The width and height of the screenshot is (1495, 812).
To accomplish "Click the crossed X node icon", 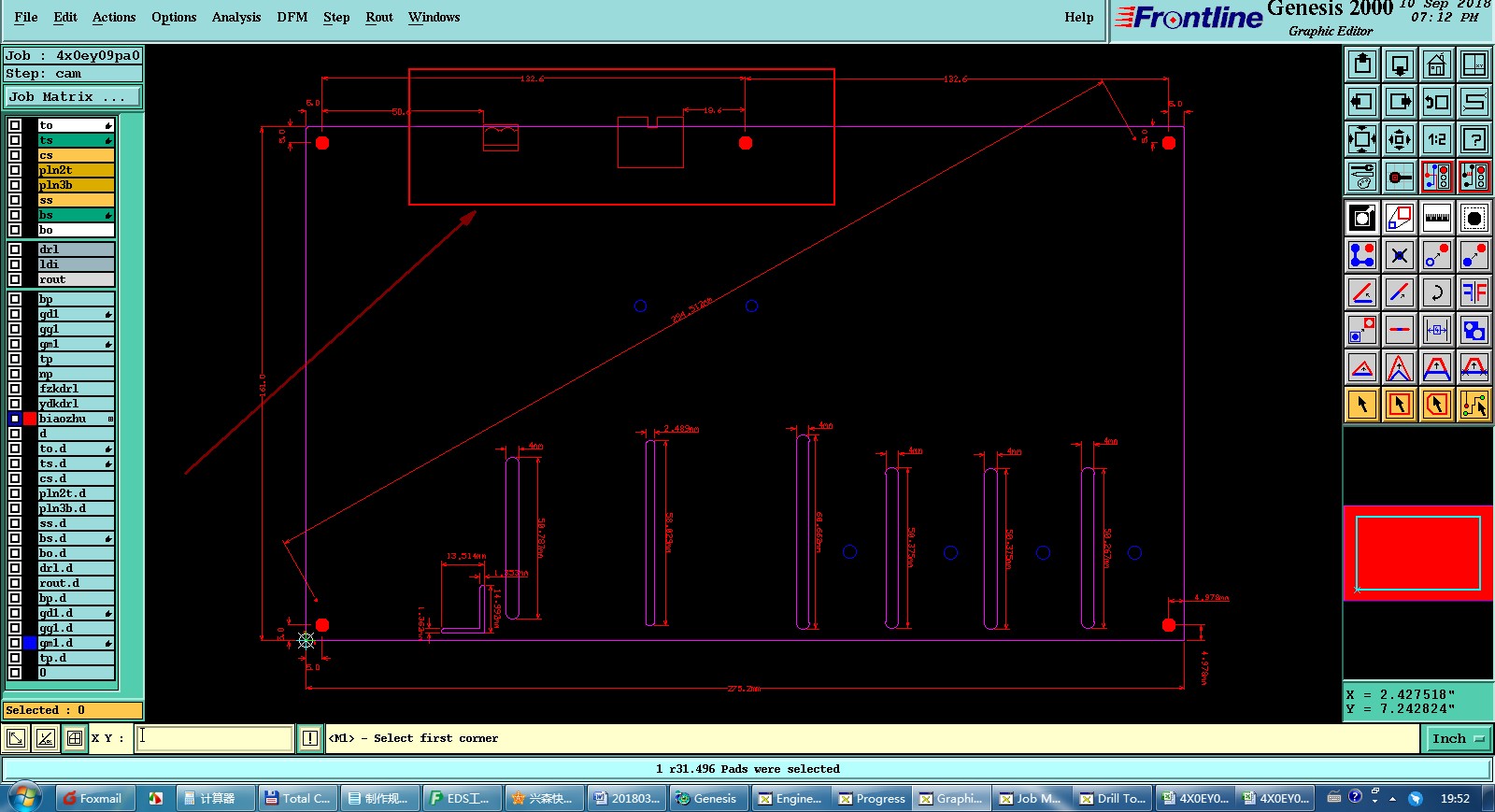I will tap(1400, 255).
